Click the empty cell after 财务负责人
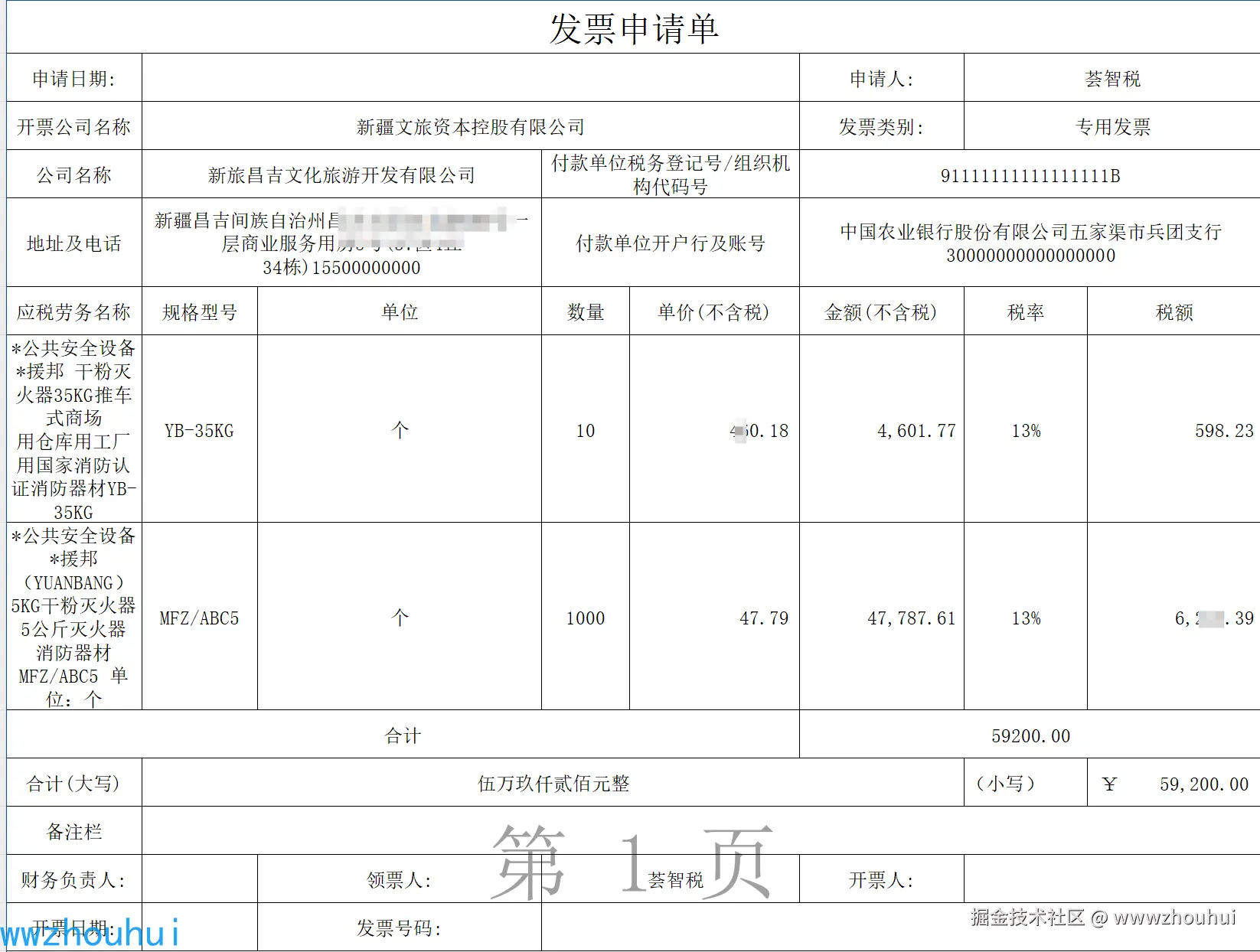This screenshot has width=1260, height=952. point(200,879)
